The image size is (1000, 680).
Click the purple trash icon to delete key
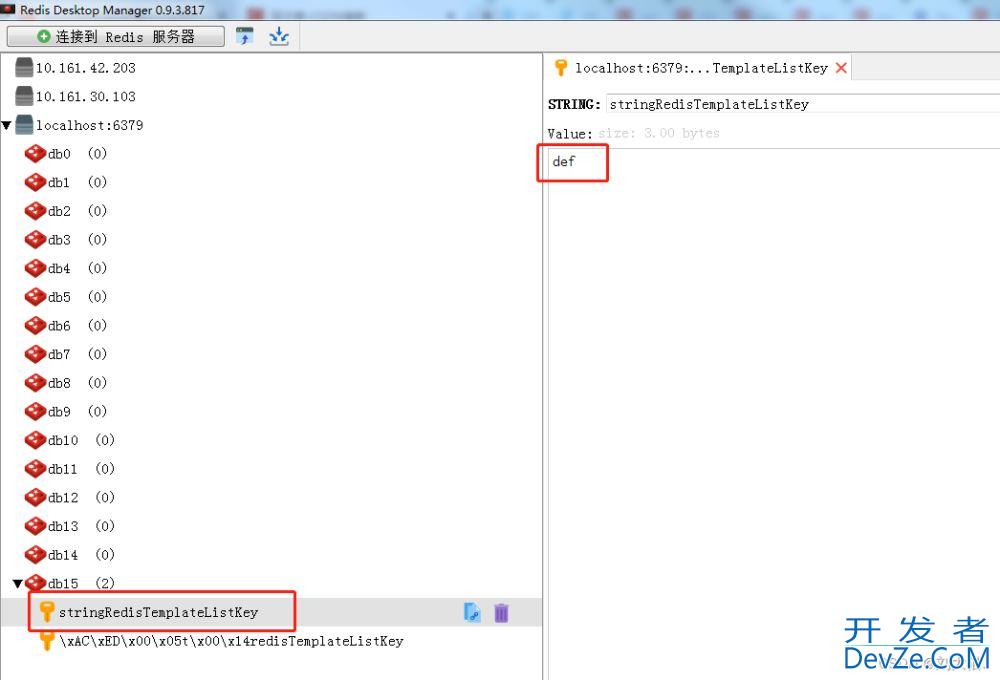501,612
